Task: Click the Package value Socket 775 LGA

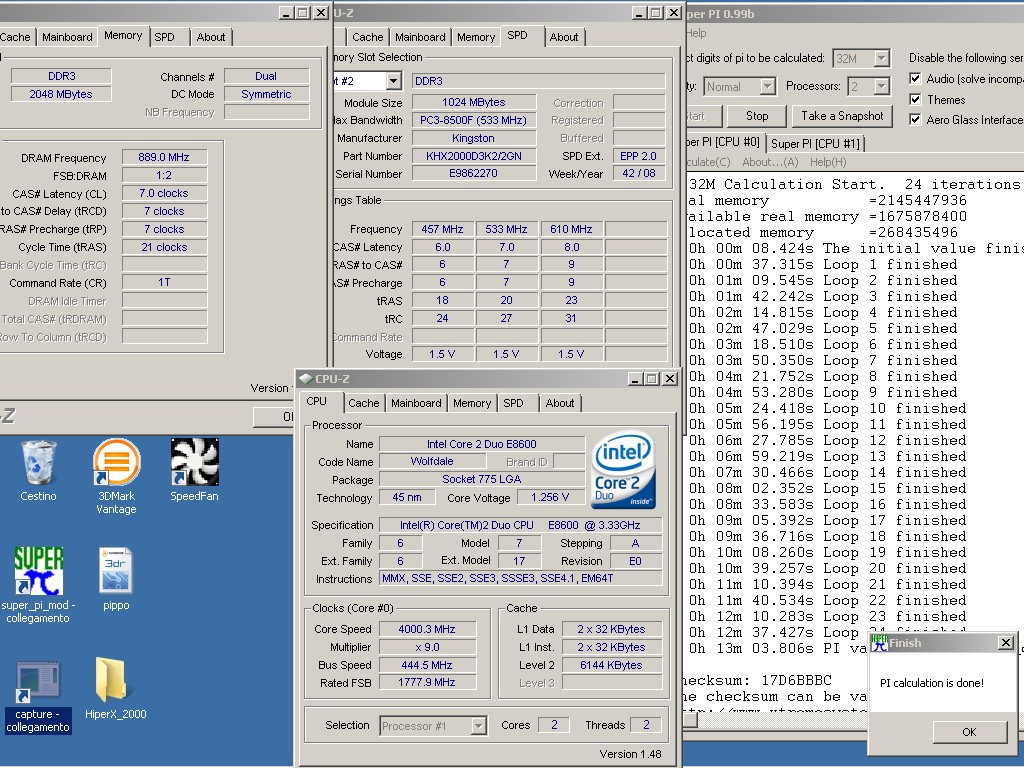Action: 482,479
